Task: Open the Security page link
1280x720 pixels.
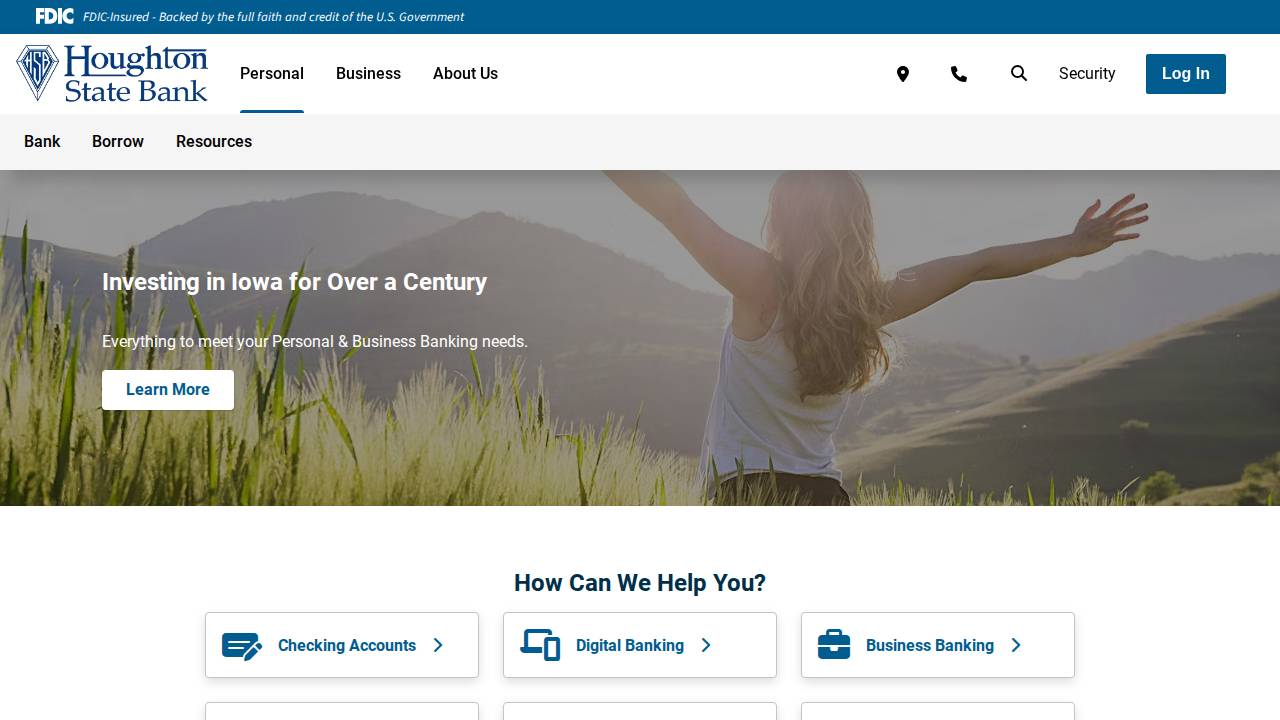Action: [x=1087, y=73]
